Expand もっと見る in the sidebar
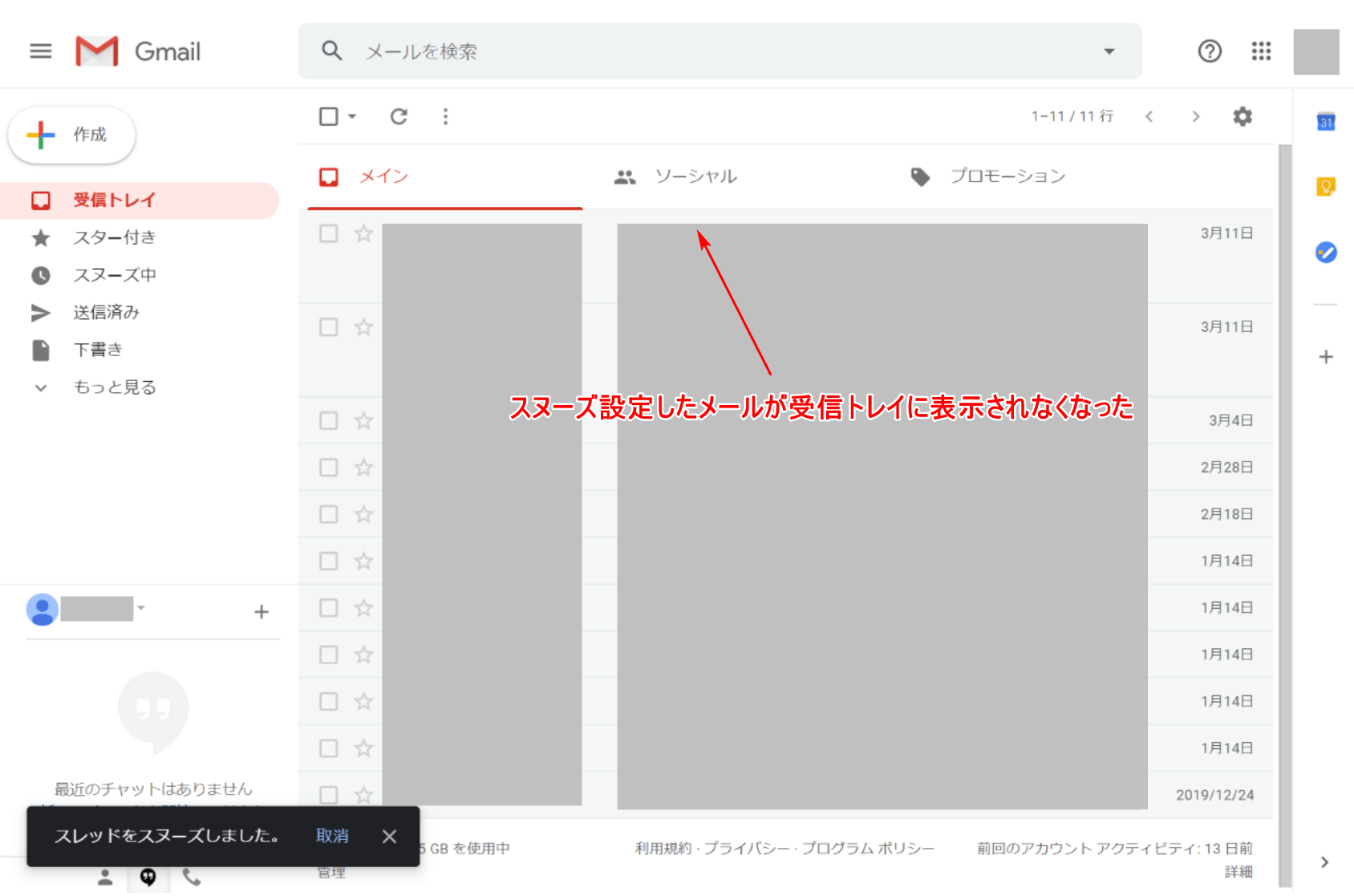This screenshot has width=1354, height=896. (x=114, y=387)
